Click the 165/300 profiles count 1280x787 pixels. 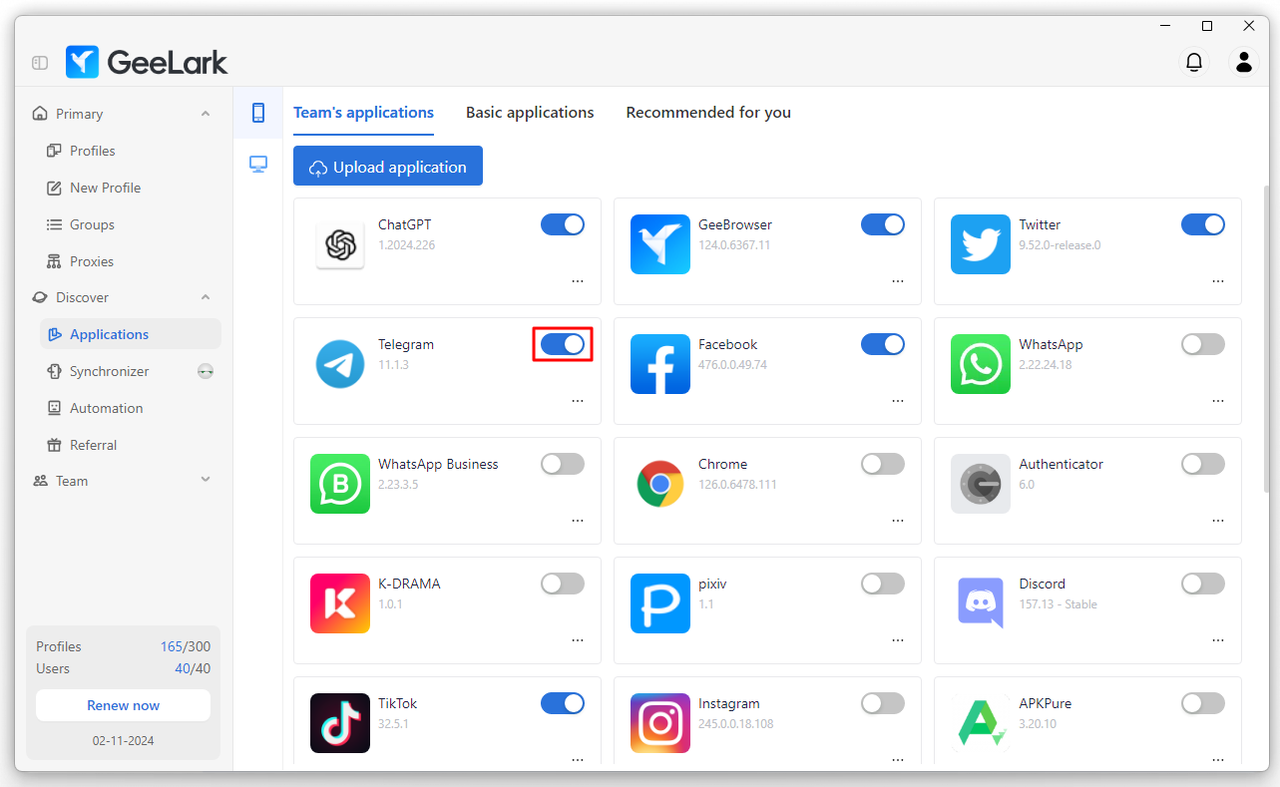point(185,647)
